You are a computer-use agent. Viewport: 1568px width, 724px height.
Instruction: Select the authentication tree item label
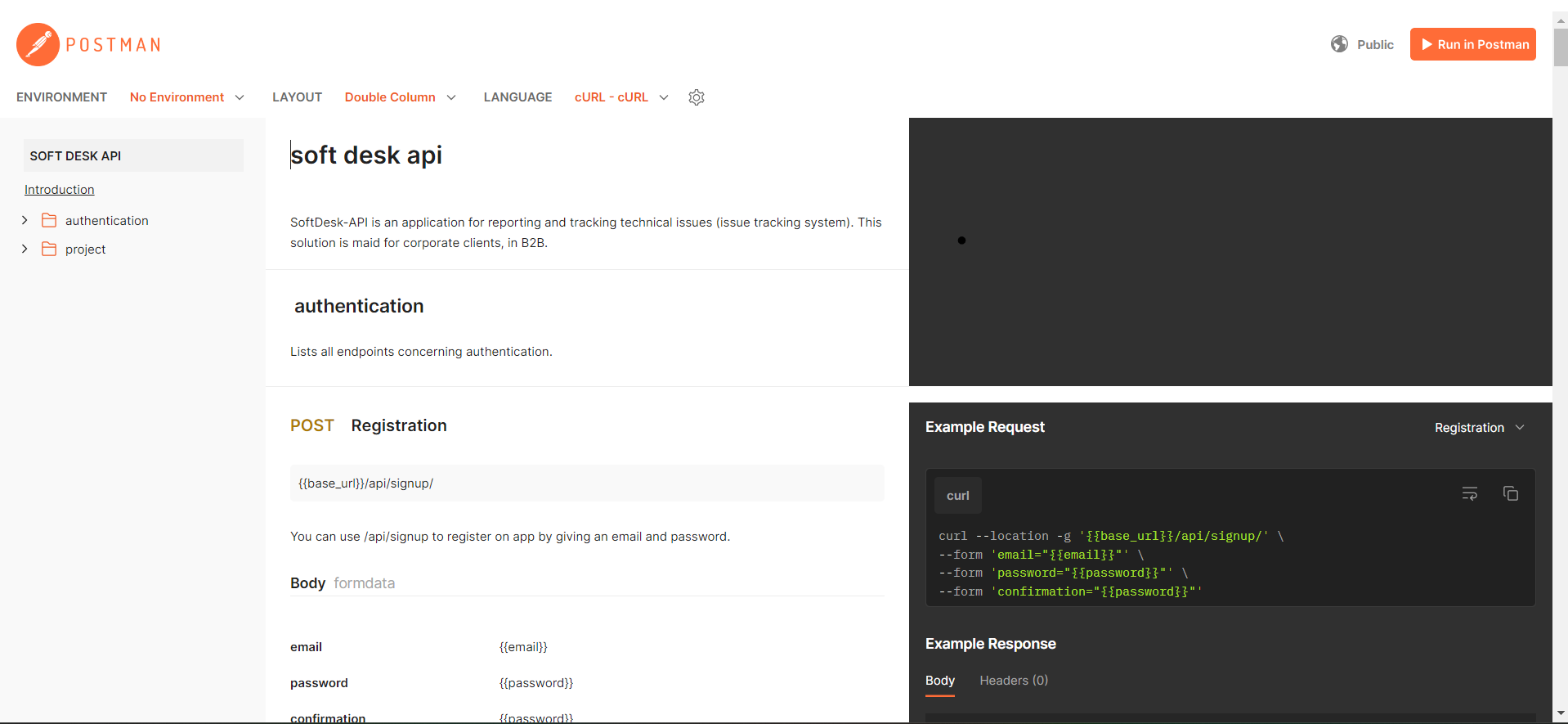point(107,221)
